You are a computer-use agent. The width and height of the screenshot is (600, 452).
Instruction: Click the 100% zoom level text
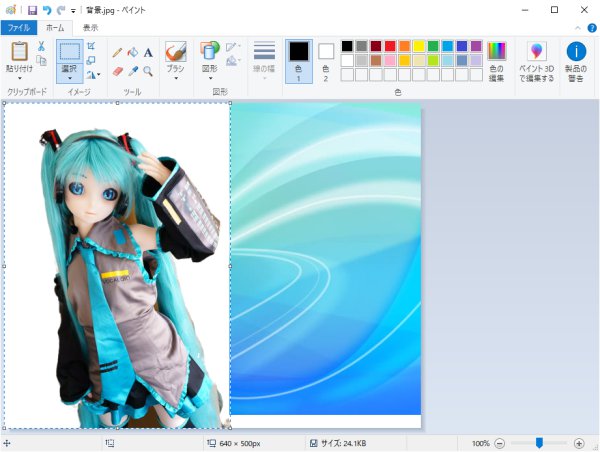pyautogui.click(x=481, y=444)
